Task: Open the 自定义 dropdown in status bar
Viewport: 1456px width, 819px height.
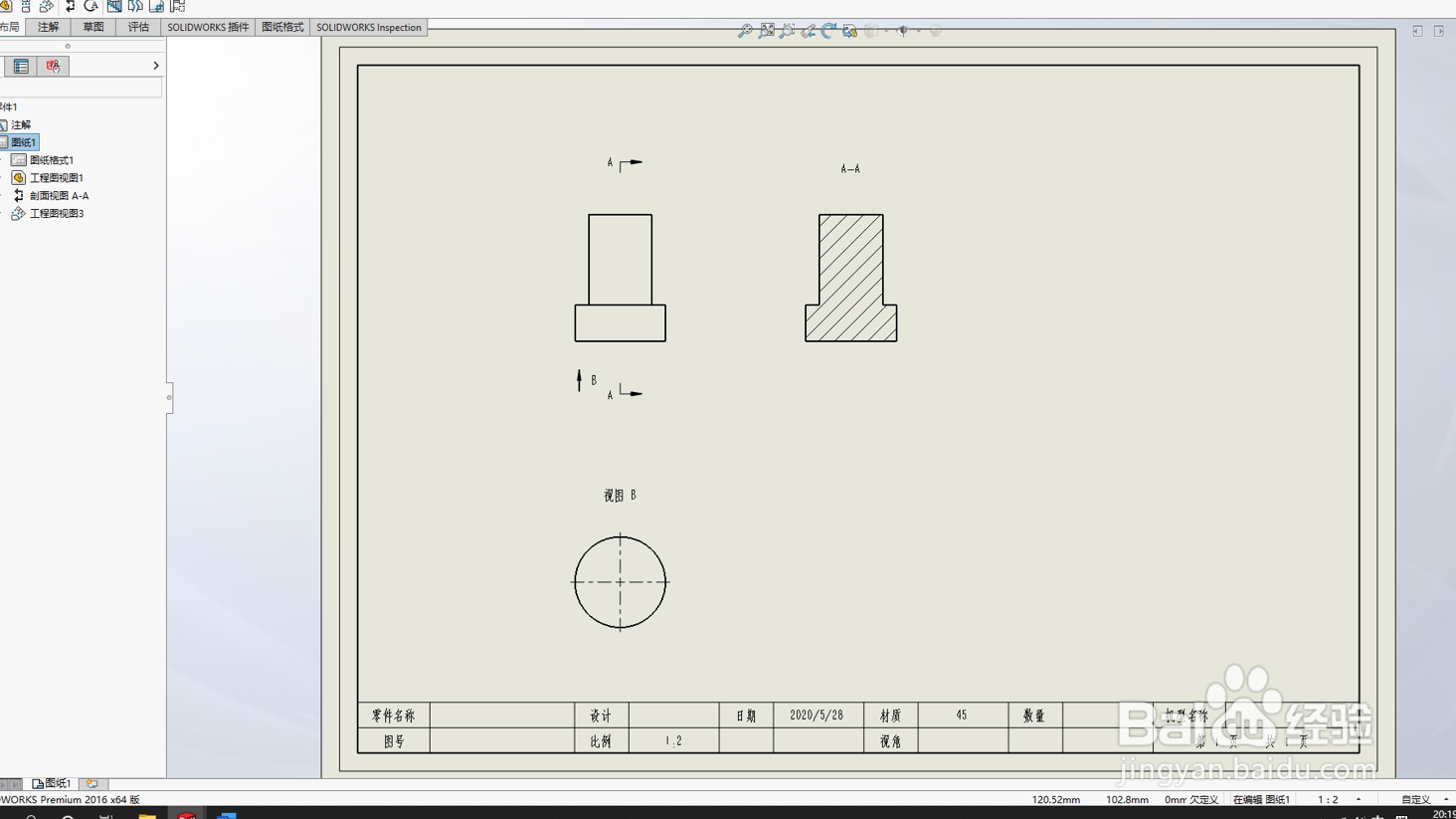Action: 1422,798
